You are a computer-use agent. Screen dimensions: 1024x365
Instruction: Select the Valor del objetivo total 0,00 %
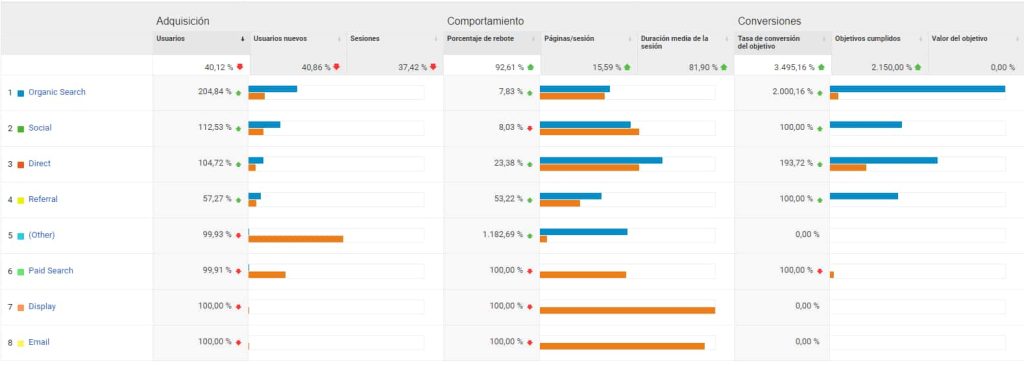click(x=1002, y=67)
